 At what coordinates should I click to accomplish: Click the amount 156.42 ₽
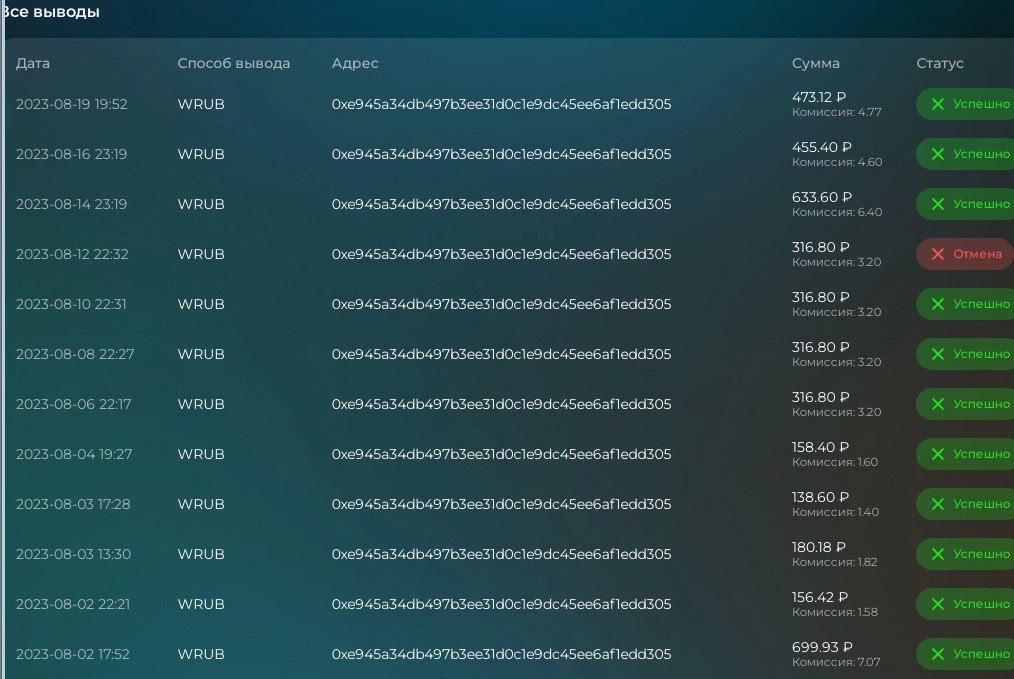(x=820, y=597)
